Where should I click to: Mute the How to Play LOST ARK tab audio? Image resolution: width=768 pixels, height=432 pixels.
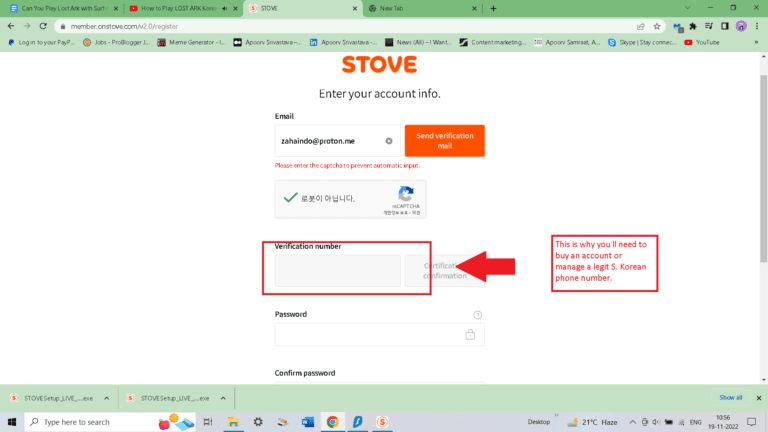click(x=225, y=8)
